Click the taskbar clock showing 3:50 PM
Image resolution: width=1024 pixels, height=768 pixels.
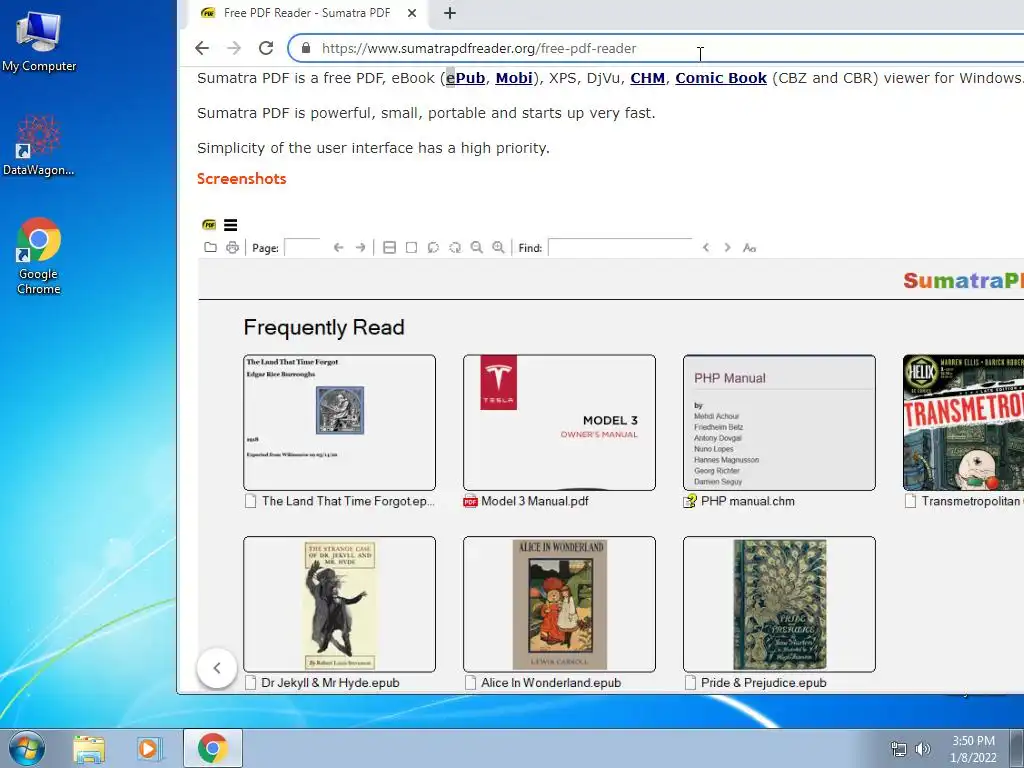click(973, 749)
